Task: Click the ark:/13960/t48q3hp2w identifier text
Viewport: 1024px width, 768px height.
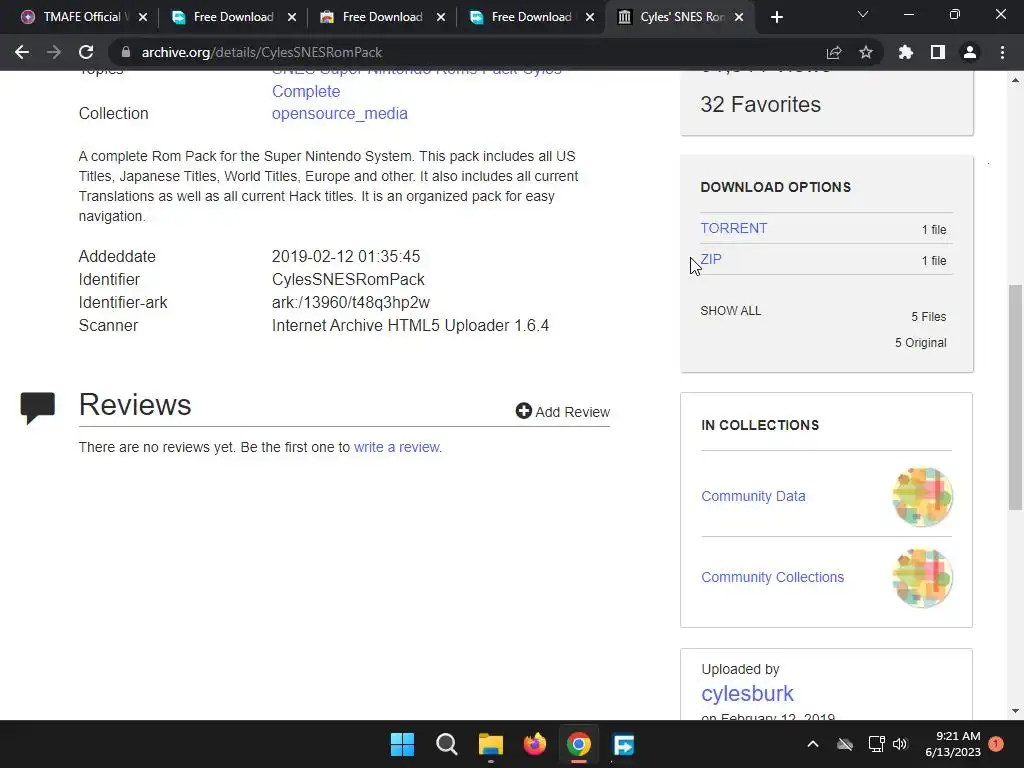Action: (351, 303)
